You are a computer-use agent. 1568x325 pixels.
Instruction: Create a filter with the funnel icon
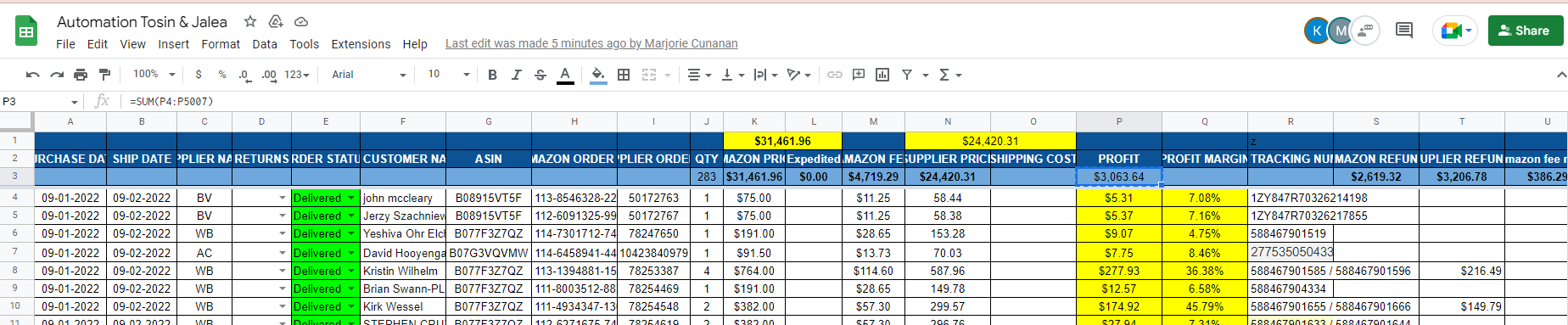907,75
